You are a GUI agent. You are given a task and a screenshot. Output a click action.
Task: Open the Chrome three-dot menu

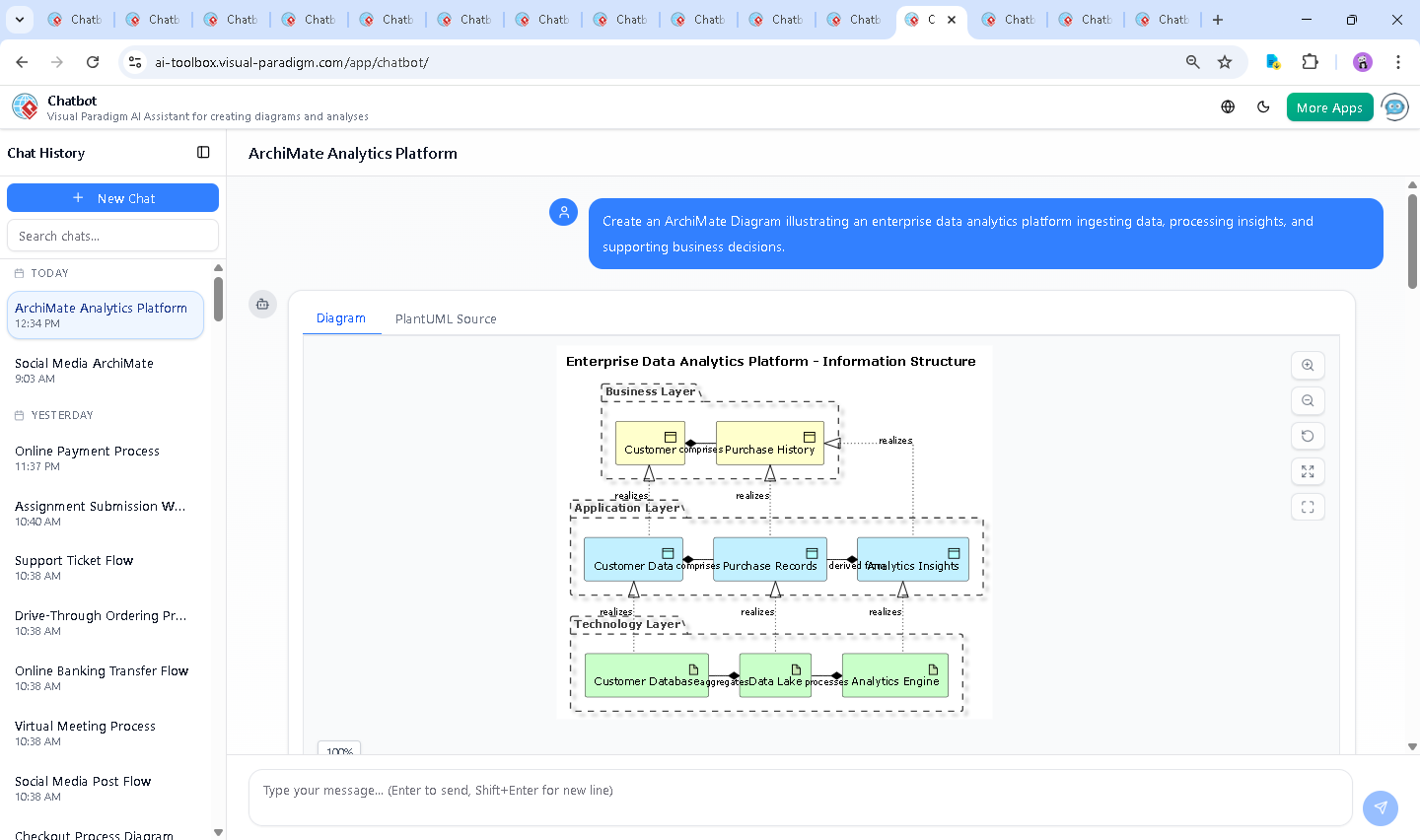click(1398, 61)
